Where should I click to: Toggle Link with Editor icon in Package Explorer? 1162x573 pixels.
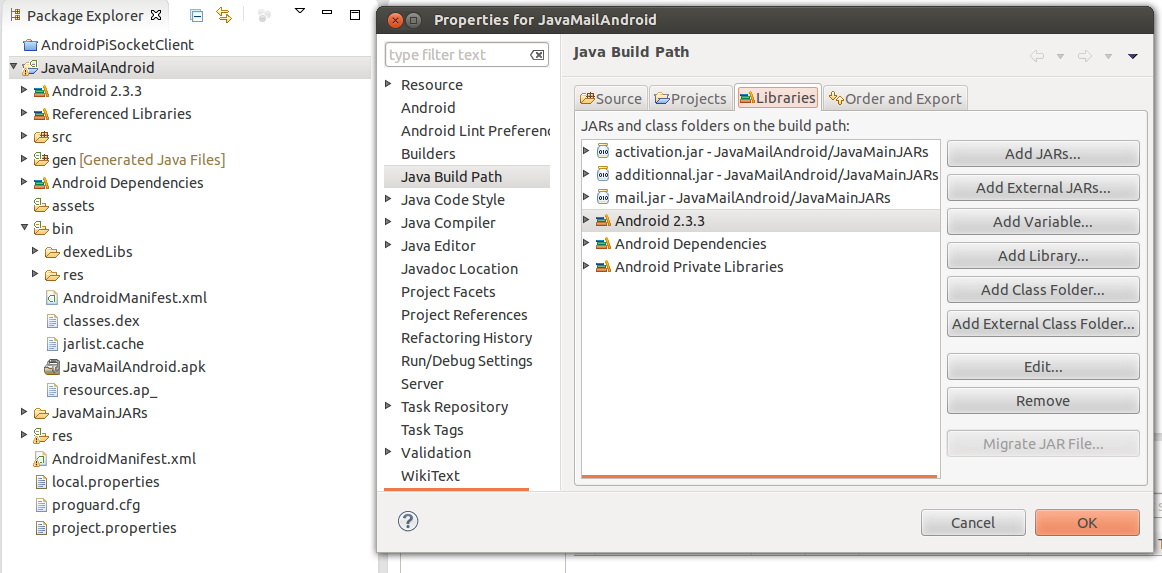click(224, 15)
